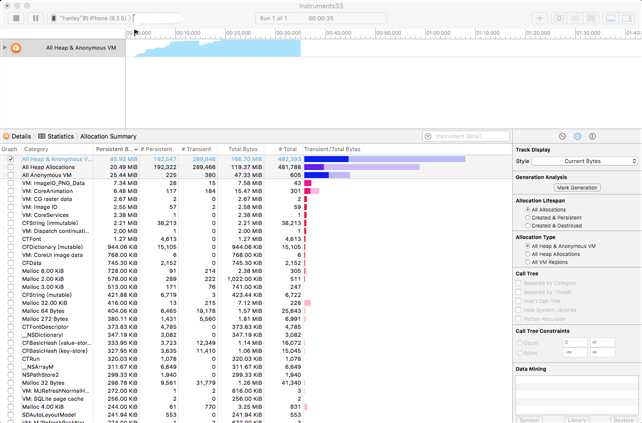Image resolution: width=642 pixels, height=423 pixels.
Task: Expand the All Heap & Anonymous VM track
Action: pos(5,48)
